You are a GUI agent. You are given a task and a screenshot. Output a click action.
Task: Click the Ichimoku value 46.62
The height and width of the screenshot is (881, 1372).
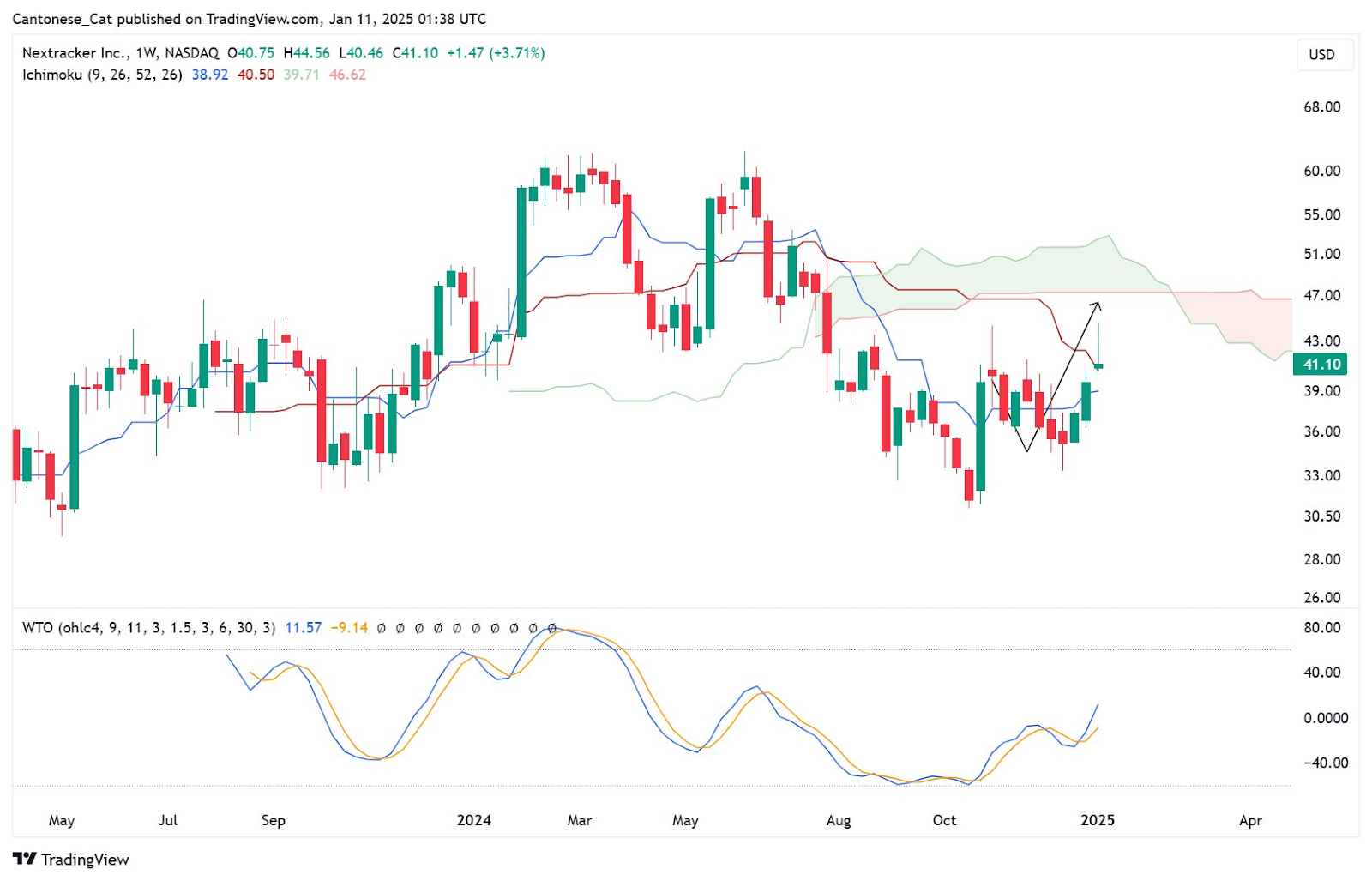pos(347,75)
